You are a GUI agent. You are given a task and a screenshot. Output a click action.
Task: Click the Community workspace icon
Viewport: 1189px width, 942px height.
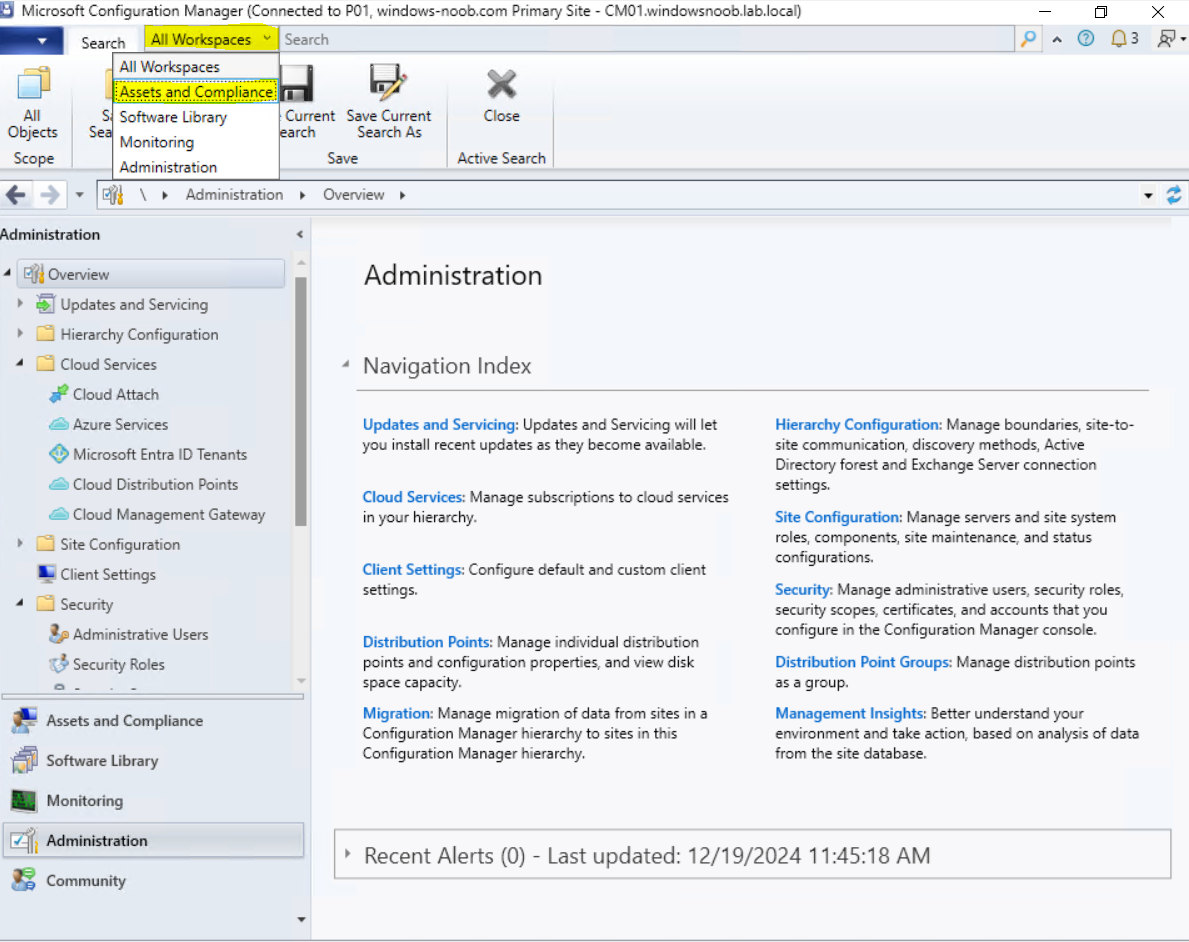click(x=24, y=881)
